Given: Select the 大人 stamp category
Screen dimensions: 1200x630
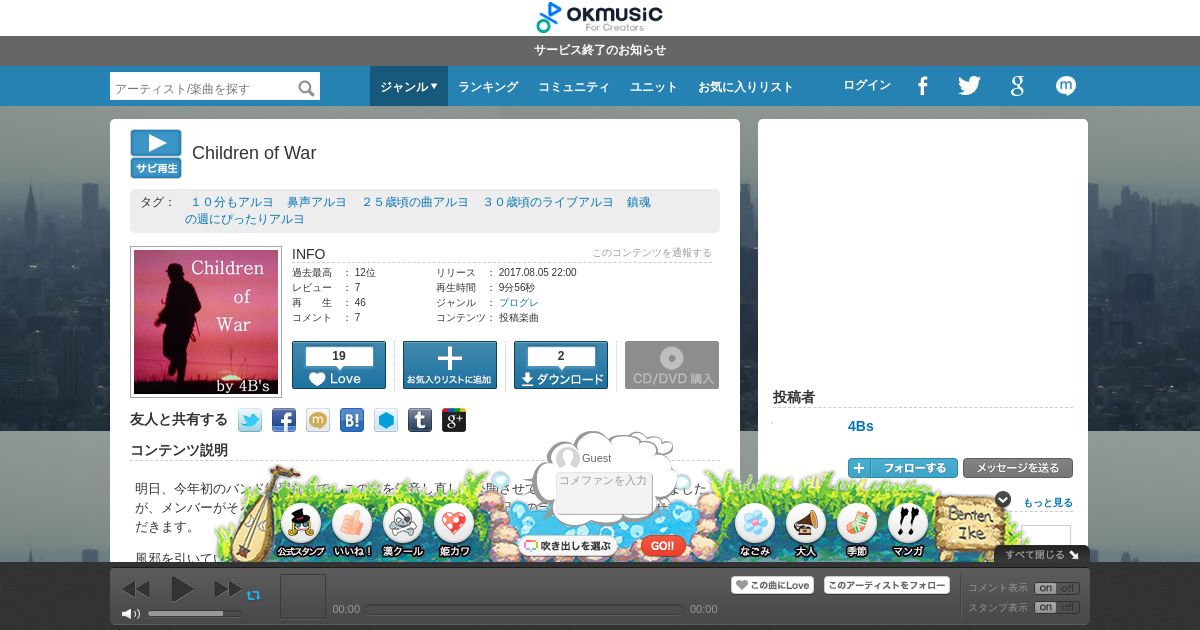Looking at the screenshot, I should click(x=806, y=530).
